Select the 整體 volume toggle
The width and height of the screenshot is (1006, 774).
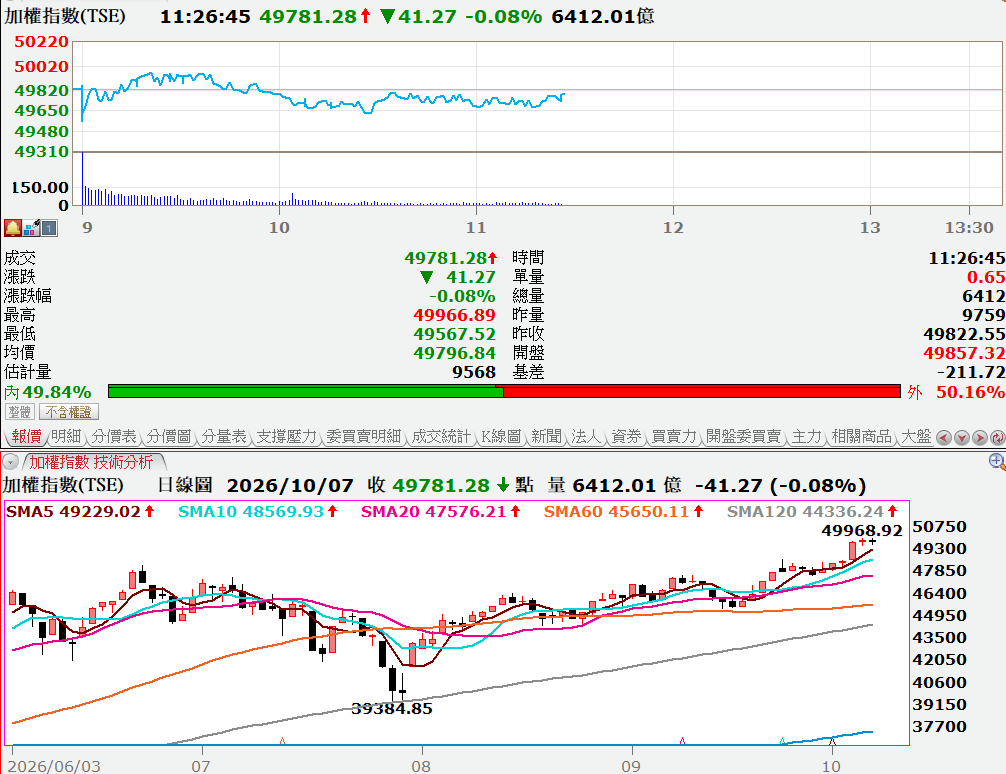(x=19, y=412)
